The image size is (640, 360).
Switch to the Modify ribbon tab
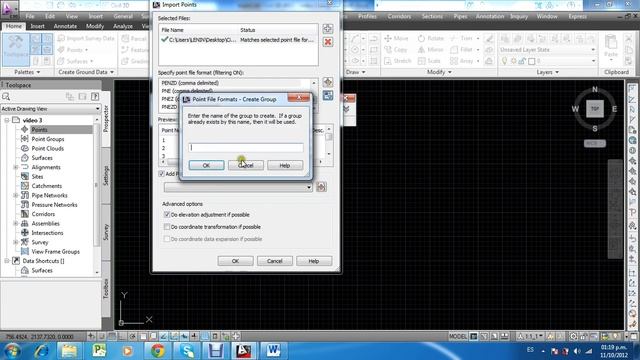[95, 26]
